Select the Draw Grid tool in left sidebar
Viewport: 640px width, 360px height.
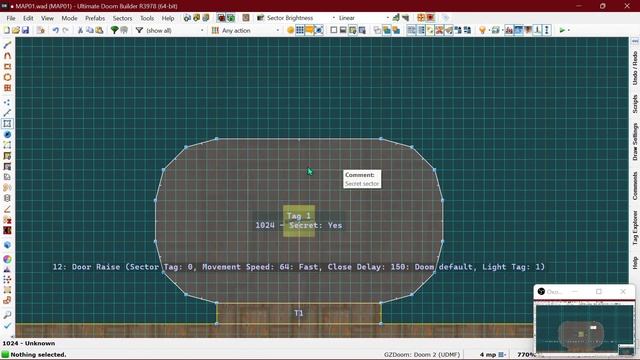click(7, 88)
